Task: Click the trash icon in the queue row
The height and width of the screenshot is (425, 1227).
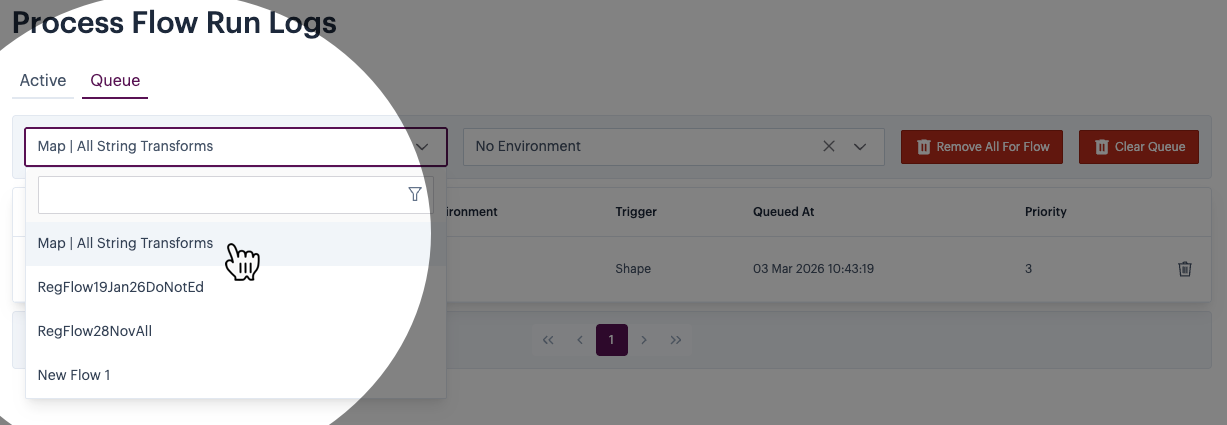Action: point(1184,269)
